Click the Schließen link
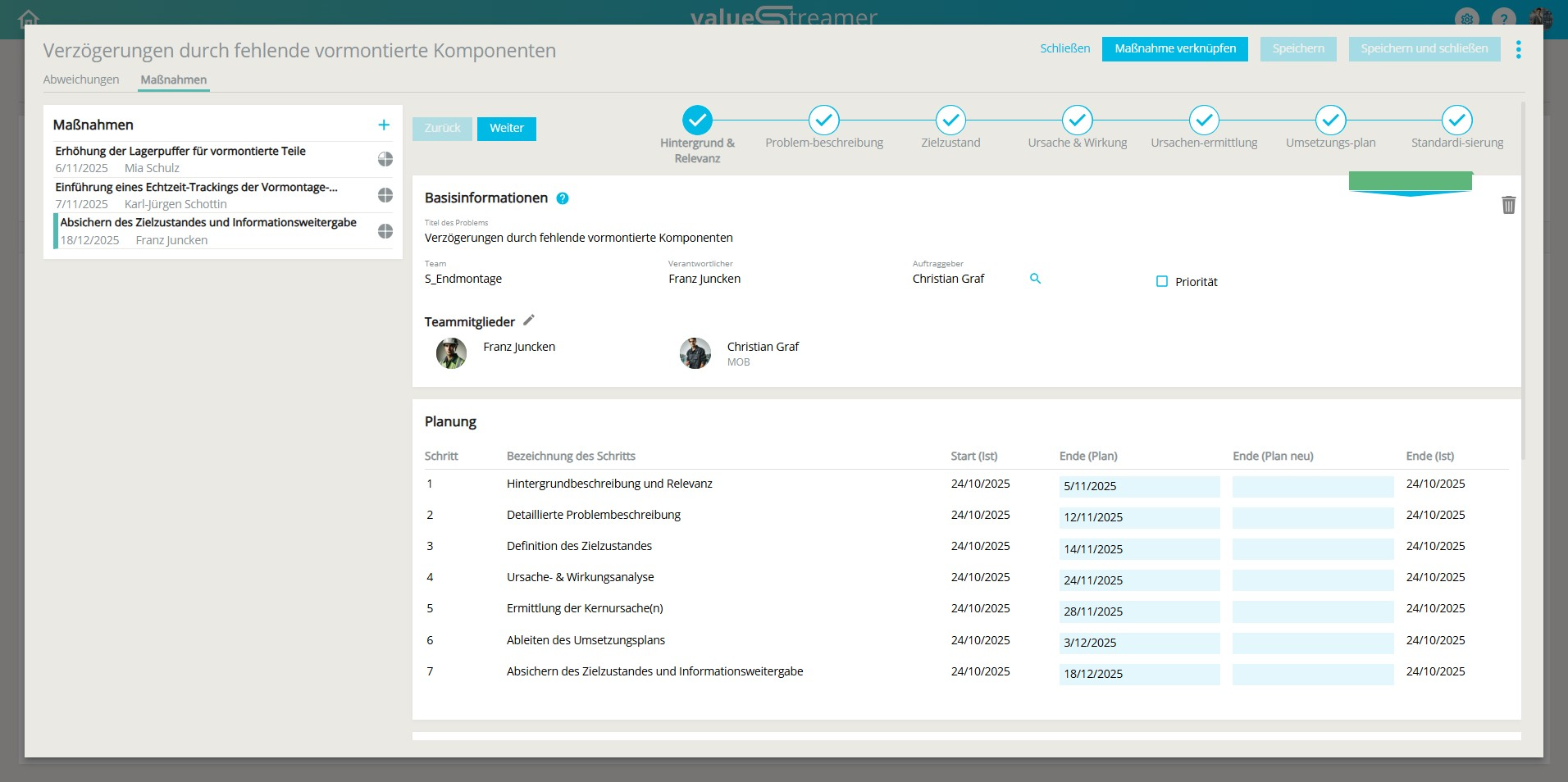This screenshot has width=1568, height=782. tap(1064, 49)
